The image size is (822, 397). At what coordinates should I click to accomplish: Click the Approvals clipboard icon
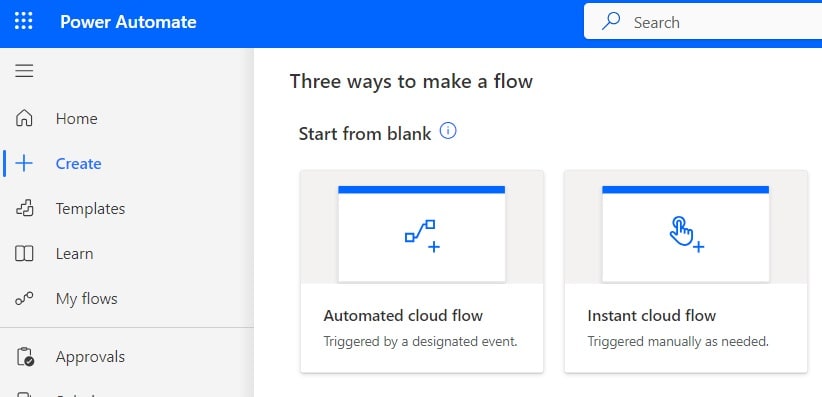point(25,357)
